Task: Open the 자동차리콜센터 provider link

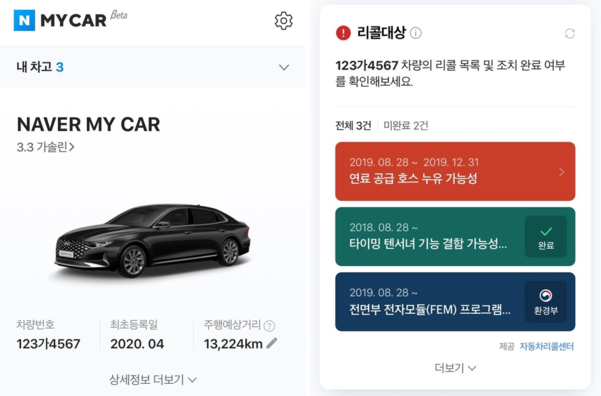Action: click(547, 347)
